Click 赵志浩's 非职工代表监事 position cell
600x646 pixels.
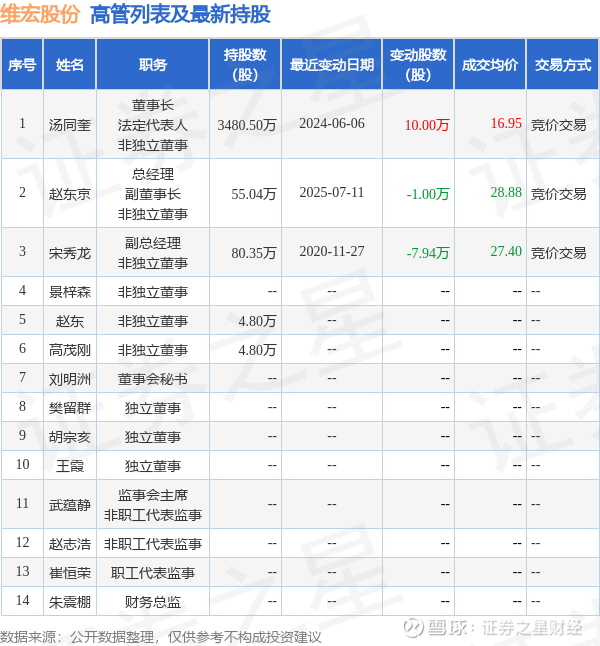click(x=152, y=543)
